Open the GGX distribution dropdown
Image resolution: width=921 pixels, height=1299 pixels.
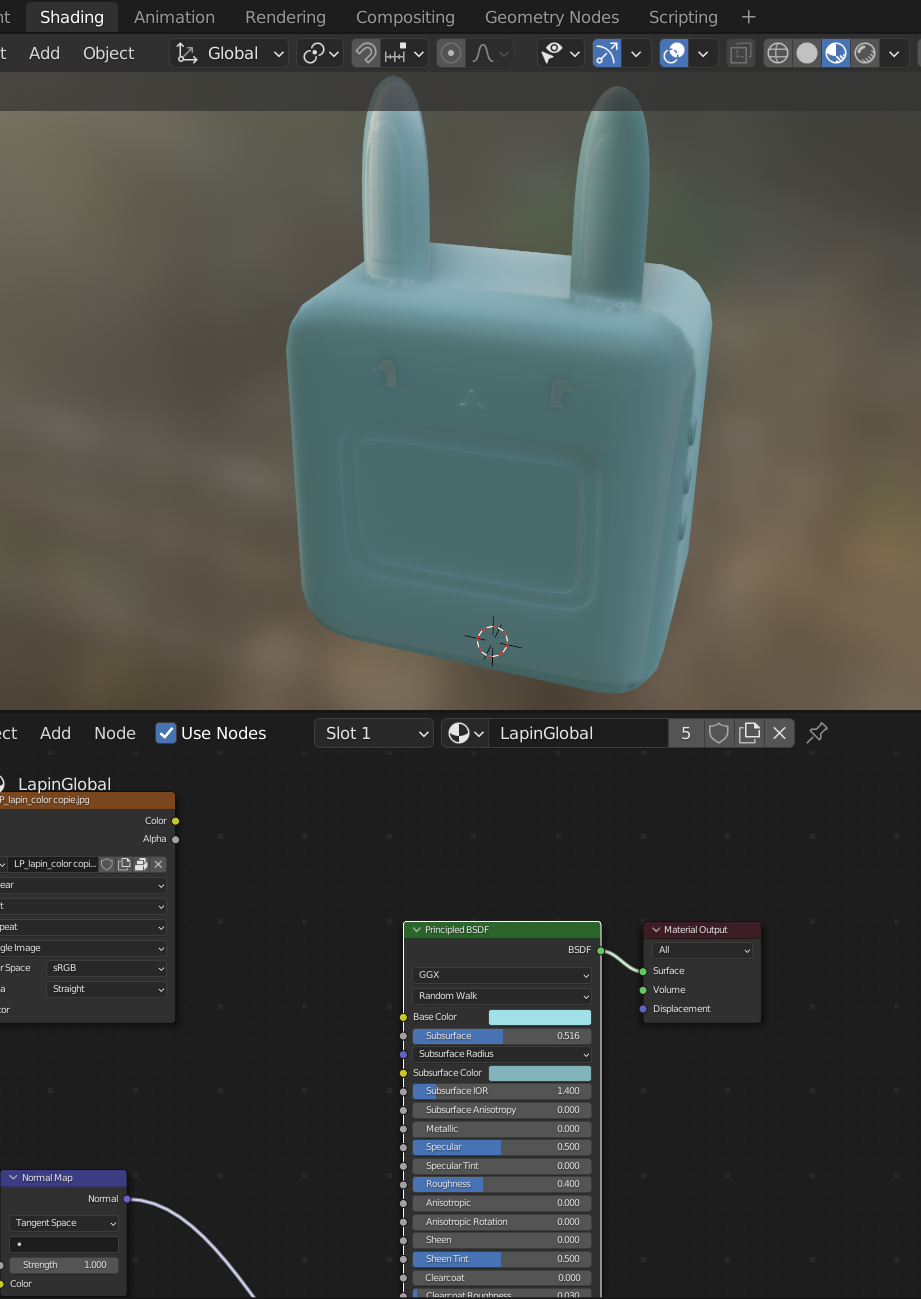[x=502, y=975]
